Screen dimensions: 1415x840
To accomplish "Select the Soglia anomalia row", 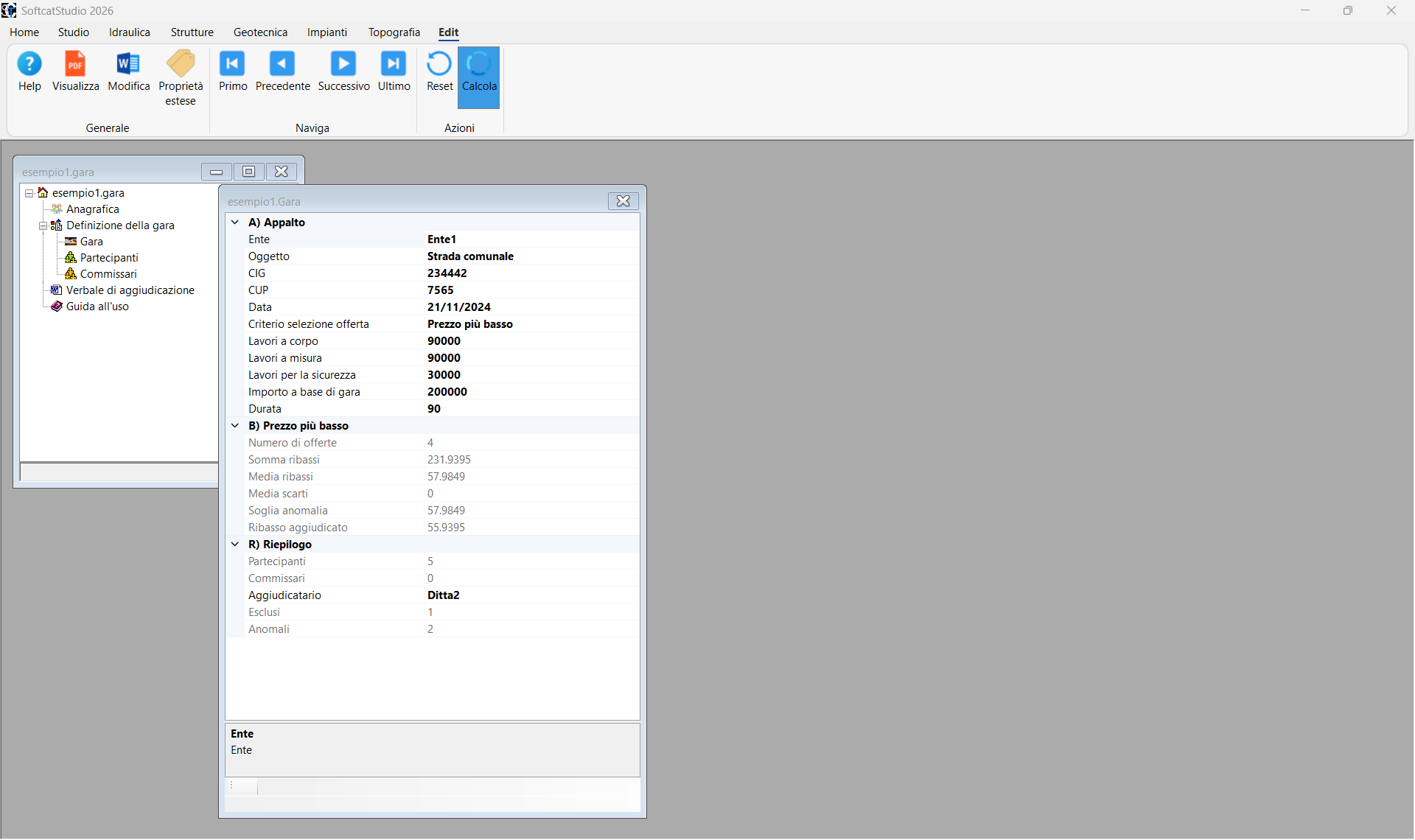I will coord(441,511).
